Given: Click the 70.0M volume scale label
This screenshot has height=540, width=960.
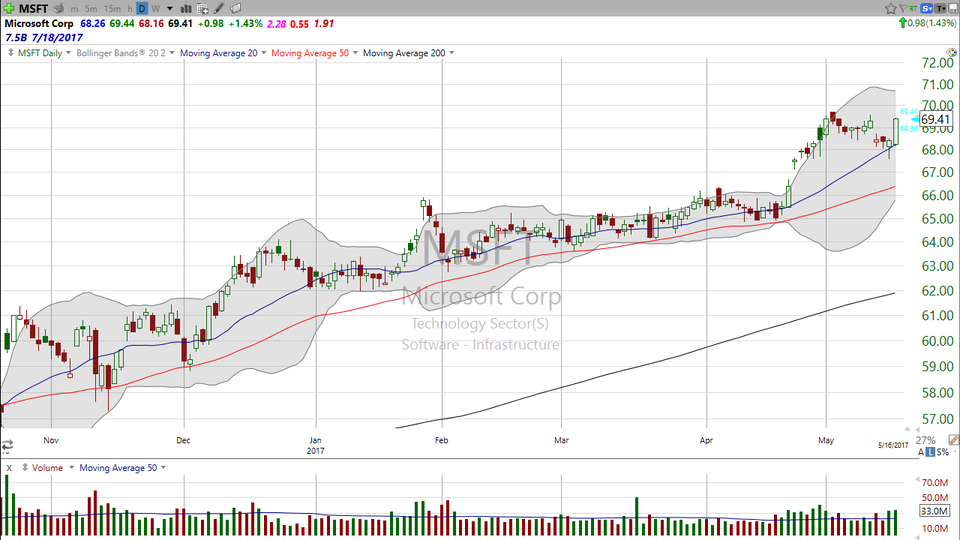Looking at the screenshot, I should click(x=935, y=482).
